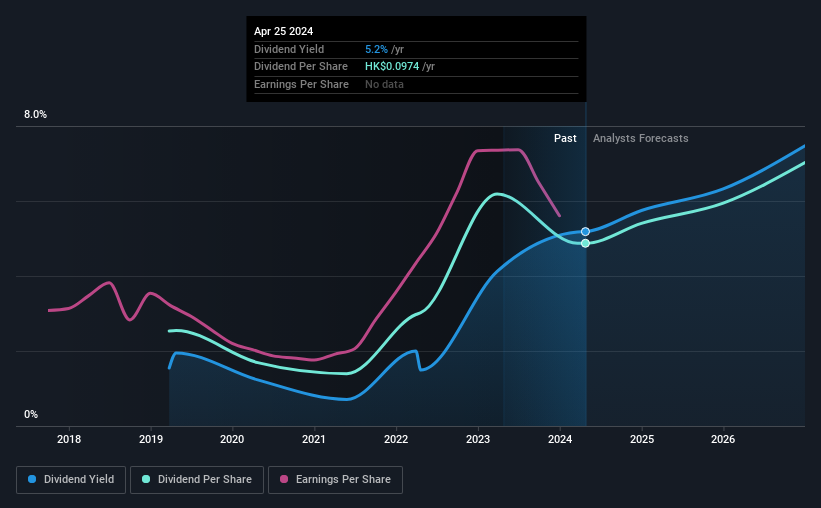Image resolution: width=821 pixels, height=508 pixels.
Task: Click the 8.0% y-axis label
Action: [35, 115]
